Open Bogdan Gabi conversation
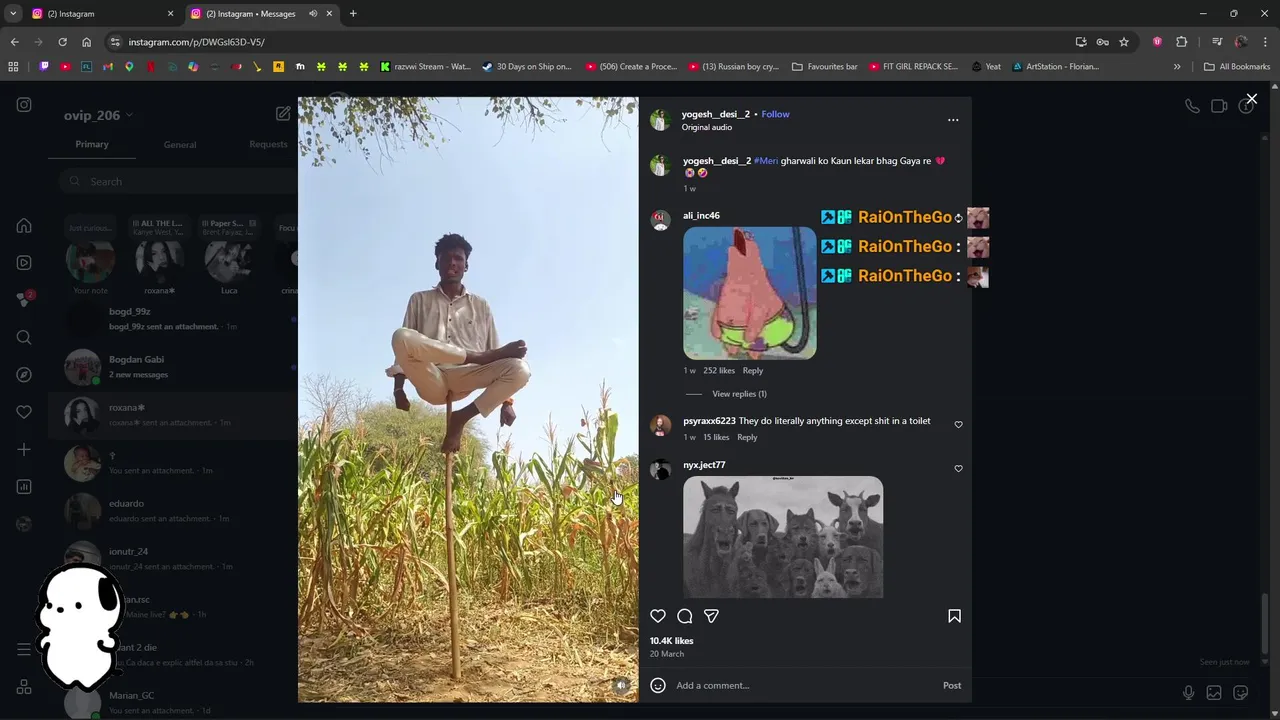 (x=170, y=366)
